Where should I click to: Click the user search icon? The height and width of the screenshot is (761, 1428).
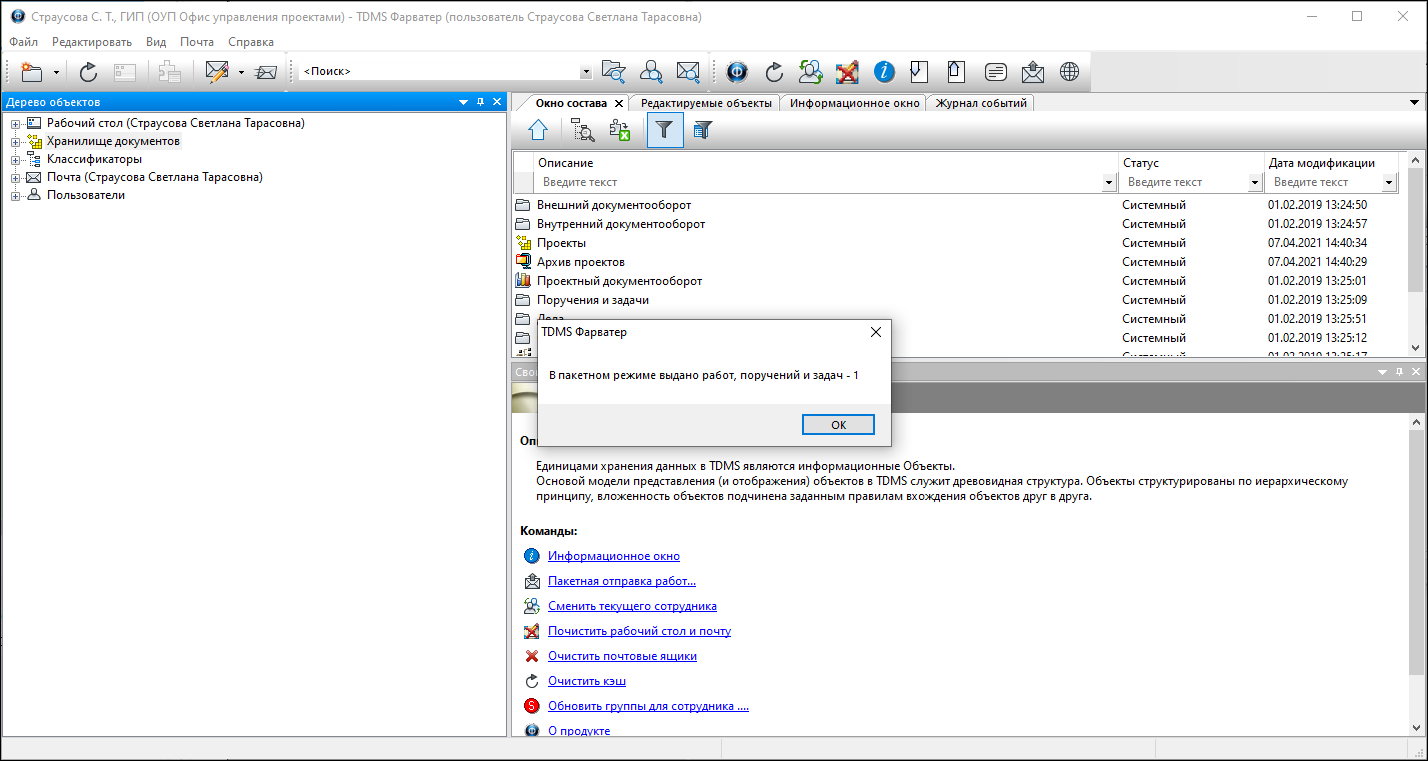(651, 72)
